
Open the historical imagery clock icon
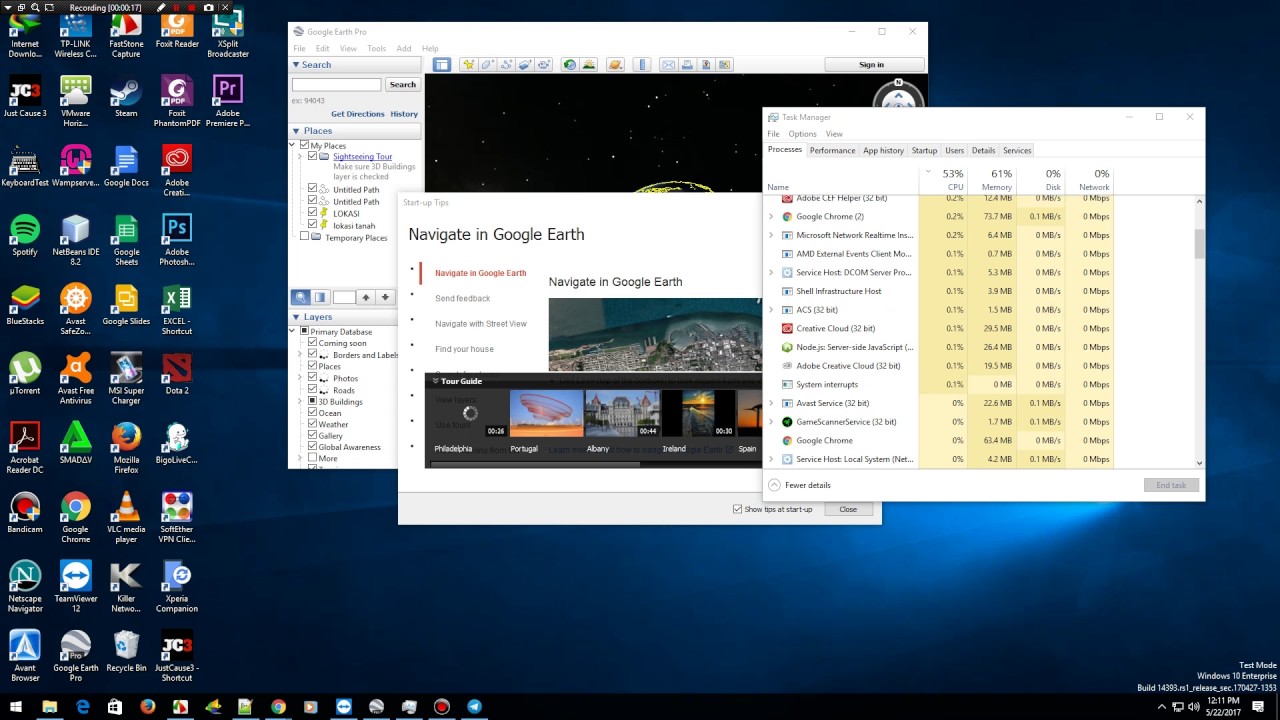click(570, 65)
